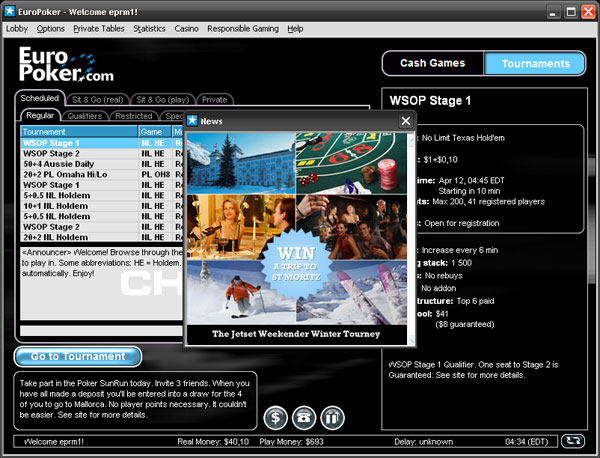Image resolution: width=600 pixels, height=458 pixels.
Task: Click the Delay: unknown status text
Action: [424, 442]
